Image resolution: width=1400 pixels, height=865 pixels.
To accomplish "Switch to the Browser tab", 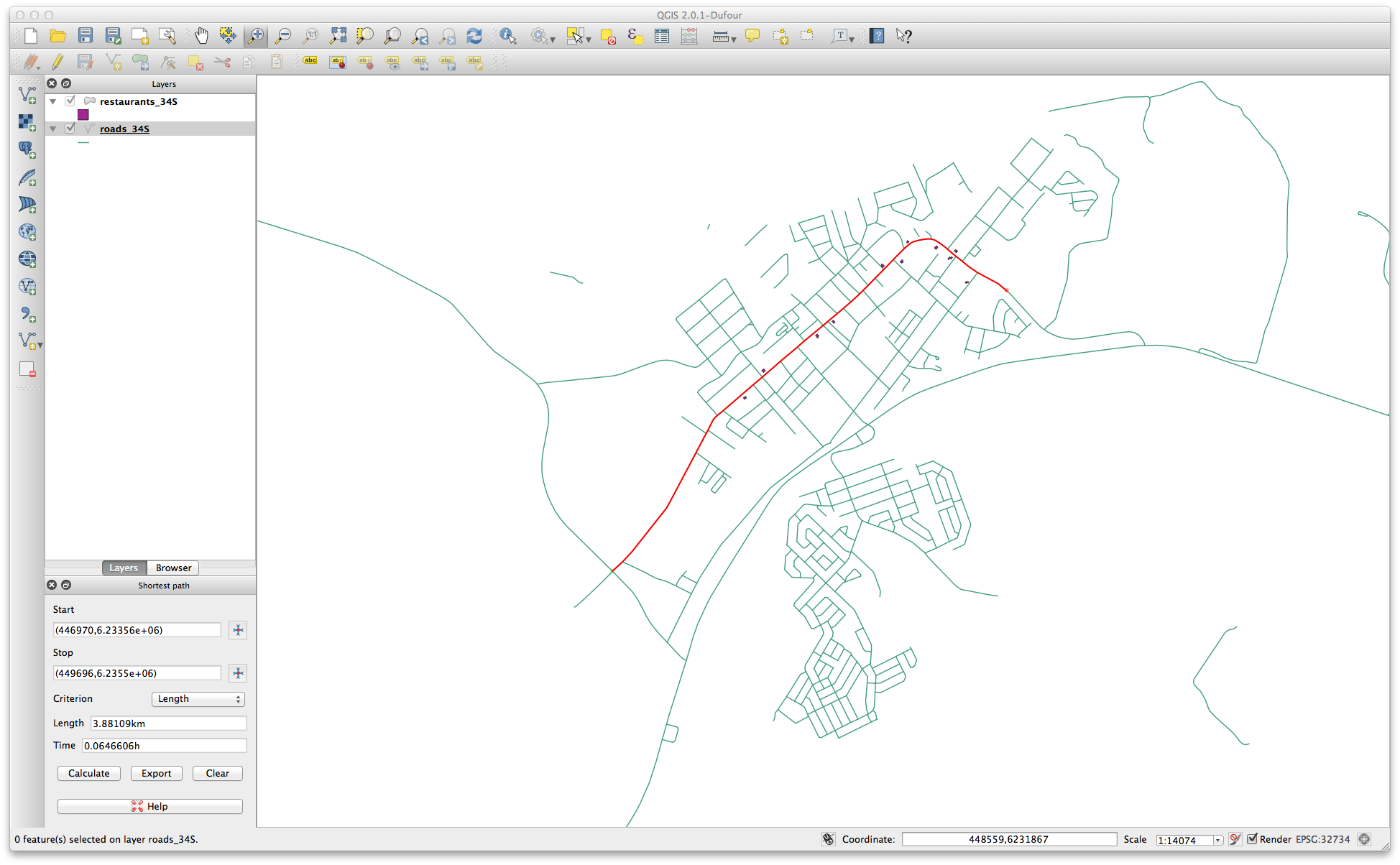I will pyautogui.click(x=173, y=568).
